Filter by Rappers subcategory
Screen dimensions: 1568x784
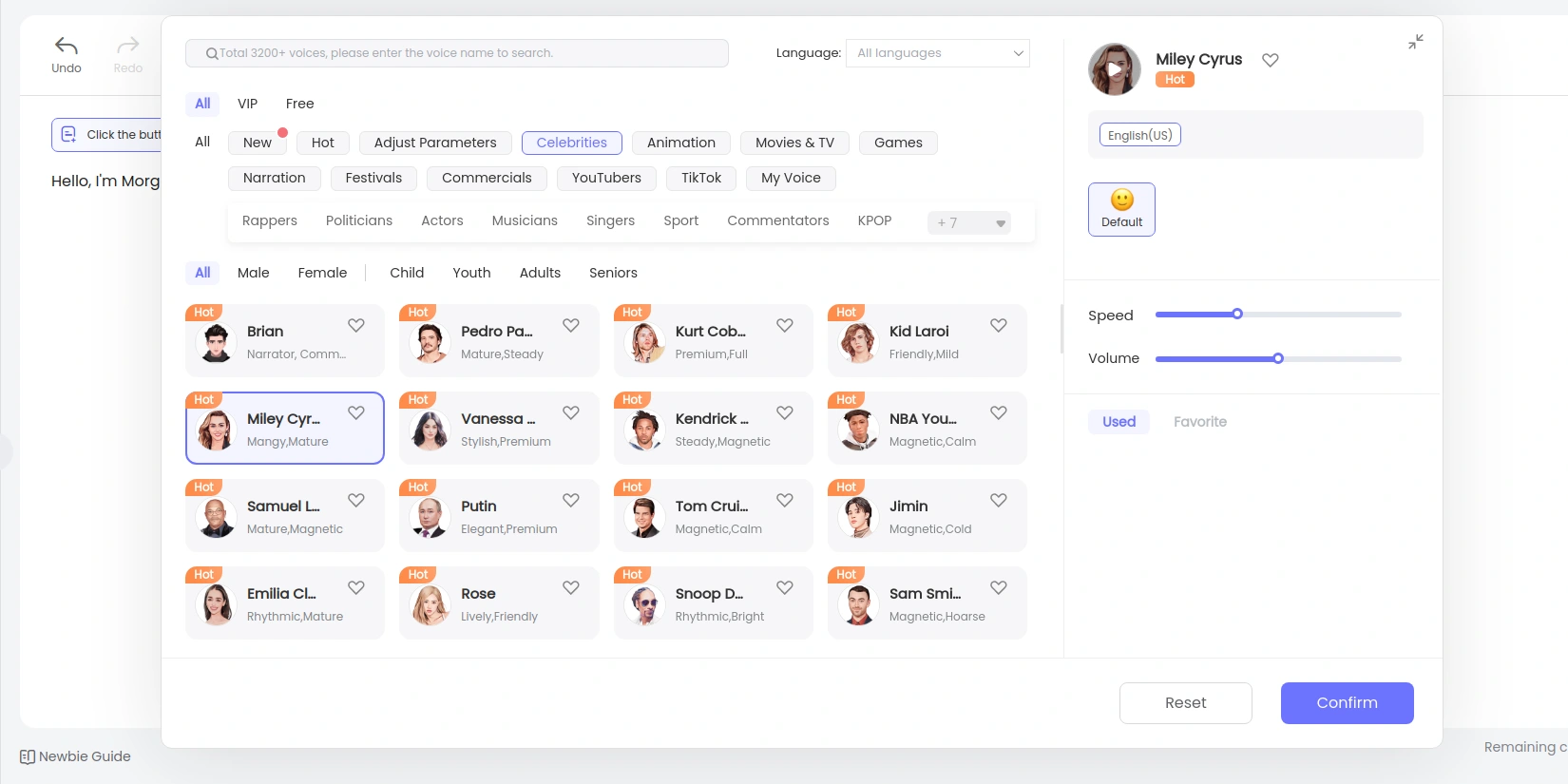click(270, 220)
